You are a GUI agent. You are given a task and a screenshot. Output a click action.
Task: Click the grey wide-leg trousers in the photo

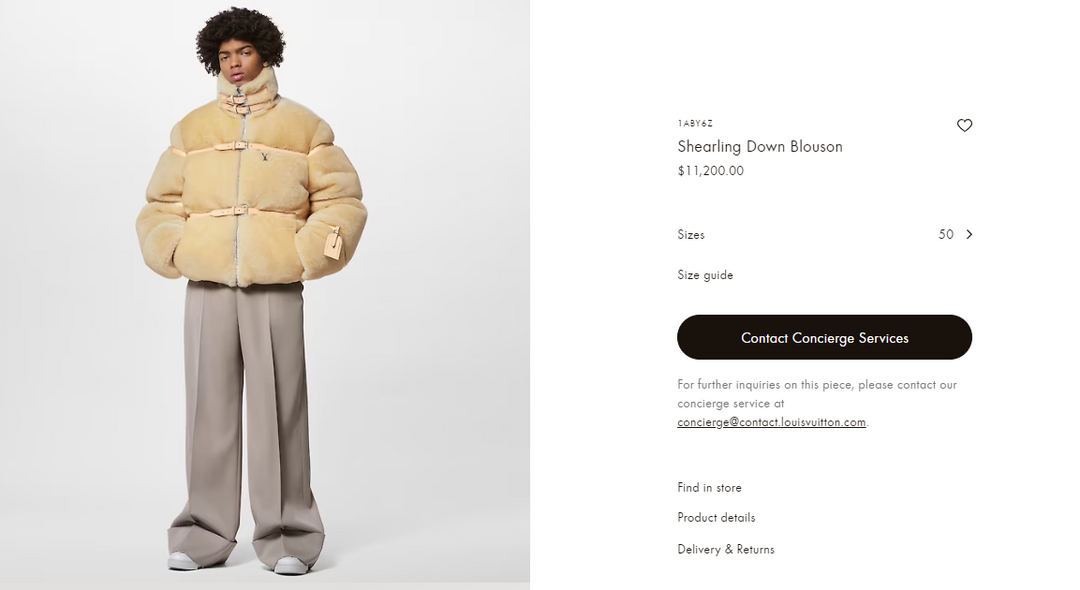coord(247,420)
